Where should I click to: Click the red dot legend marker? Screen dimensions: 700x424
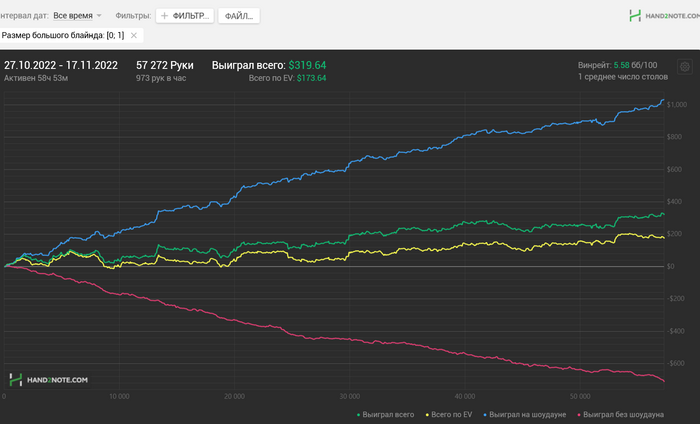click(579, 415)
